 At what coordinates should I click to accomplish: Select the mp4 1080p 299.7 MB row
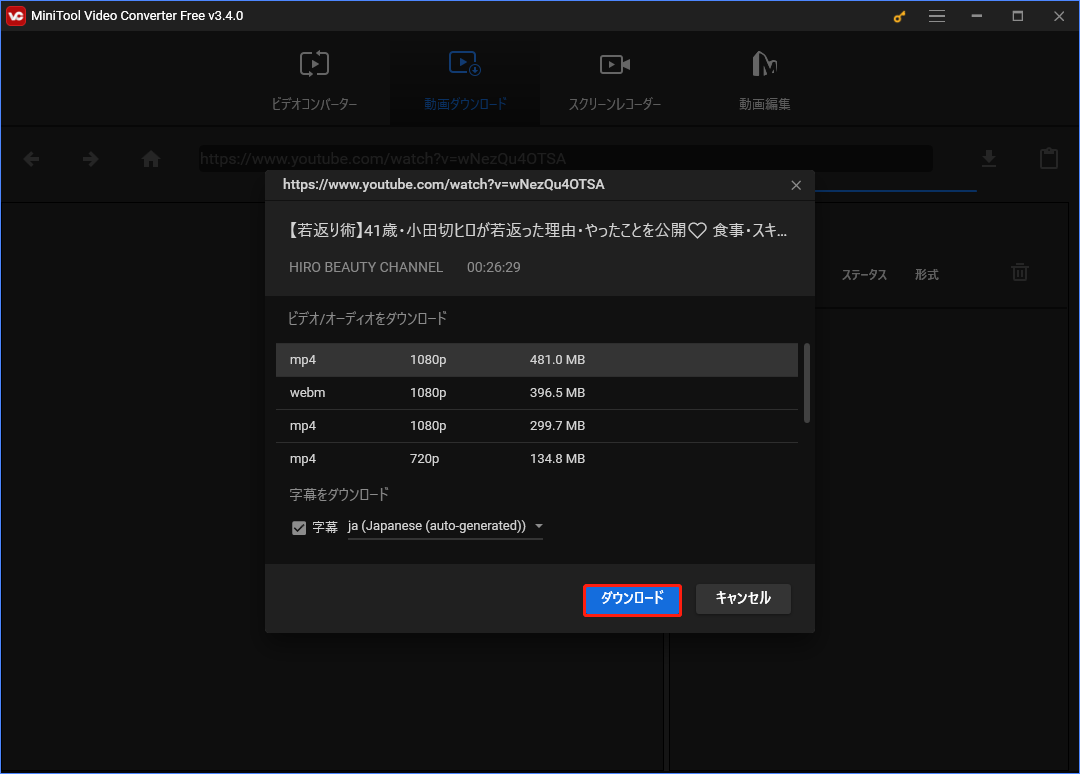click(x=537, y=426)
